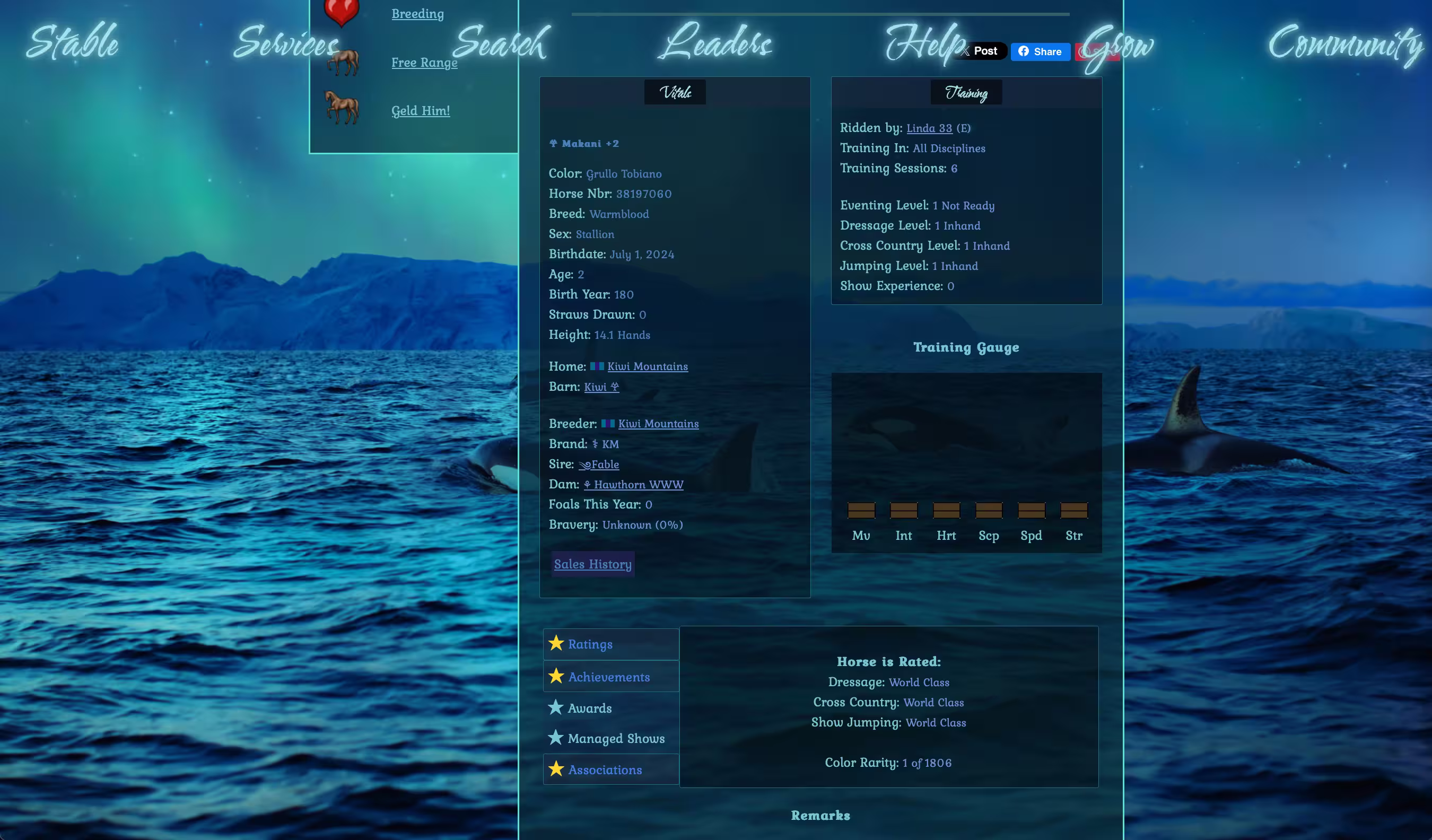Click Show Jumping rating World Class

click(x=936, y=723)
